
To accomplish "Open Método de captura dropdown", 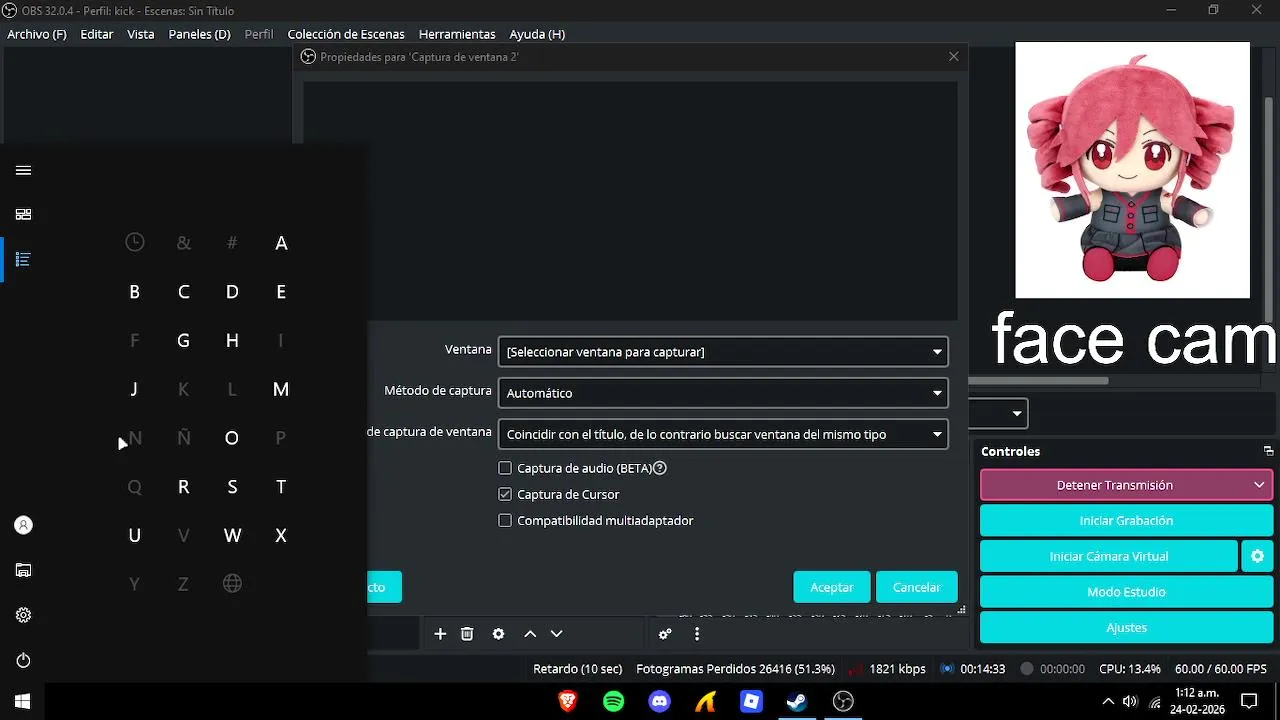I will click(x=723, y=393).
